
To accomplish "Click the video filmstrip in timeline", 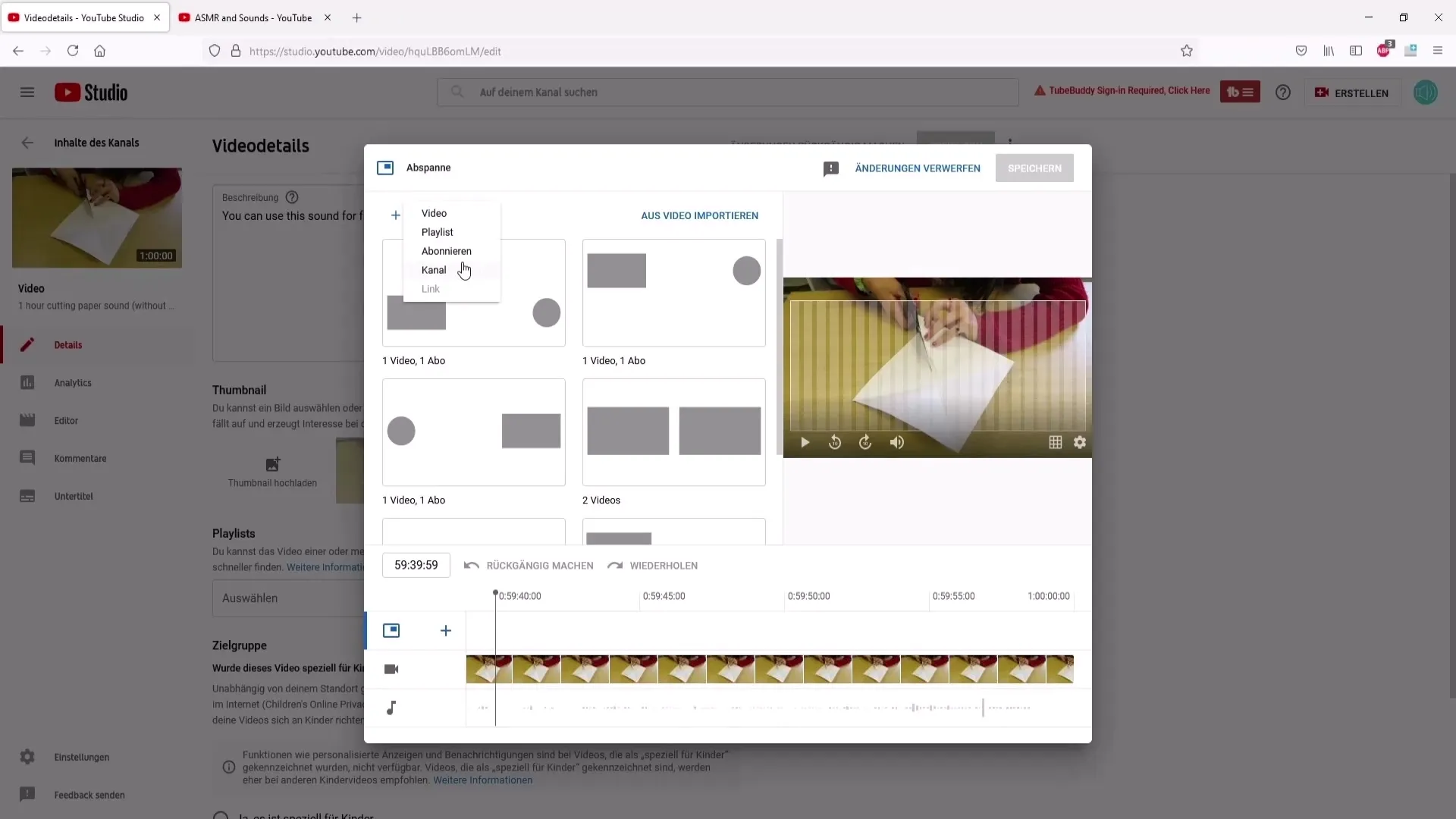I will coord(770,670).
